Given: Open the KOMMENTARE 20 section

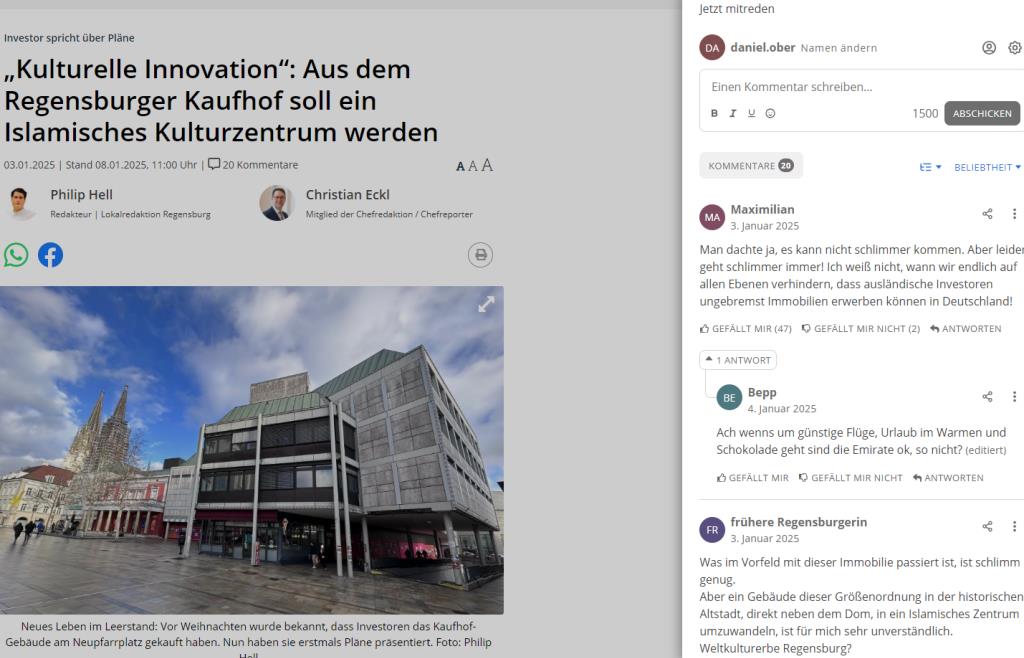Looking at the screenshot, I should (x=751, y=166).
